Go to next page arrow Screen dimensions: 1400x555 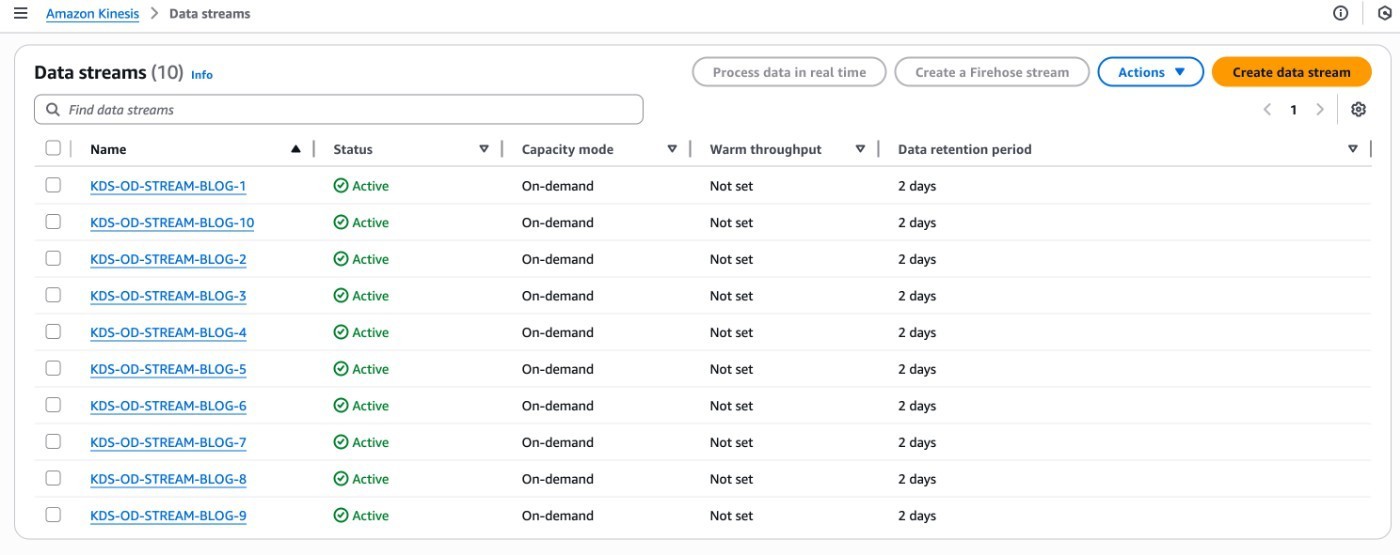(x=1320, y=110)
